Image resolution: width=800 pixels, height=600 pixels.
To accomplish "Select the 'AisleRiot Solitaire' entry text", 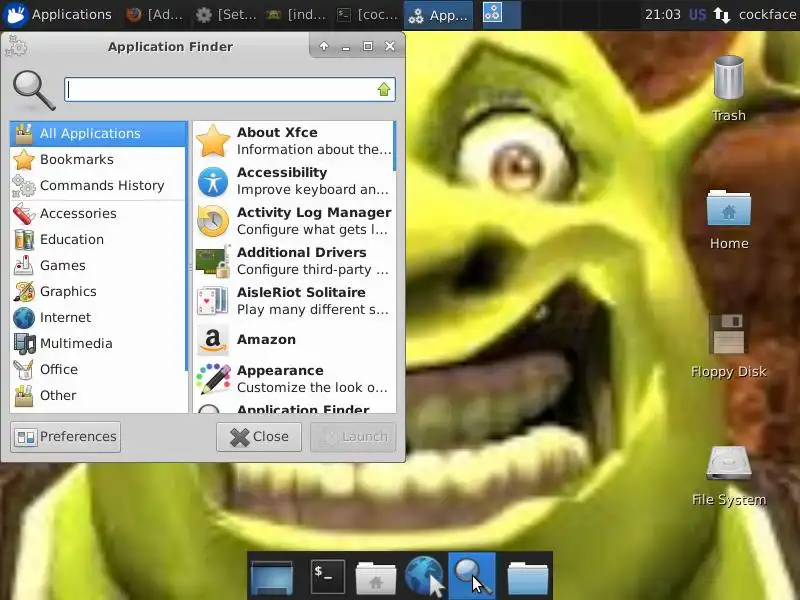I will [x=301, y=292].
